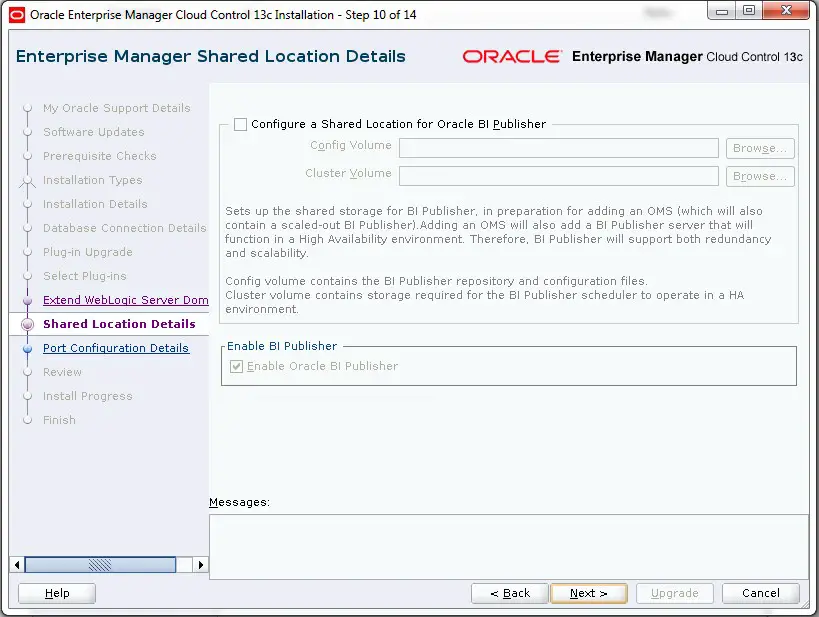Click Select Plug-ins step label

85,276
